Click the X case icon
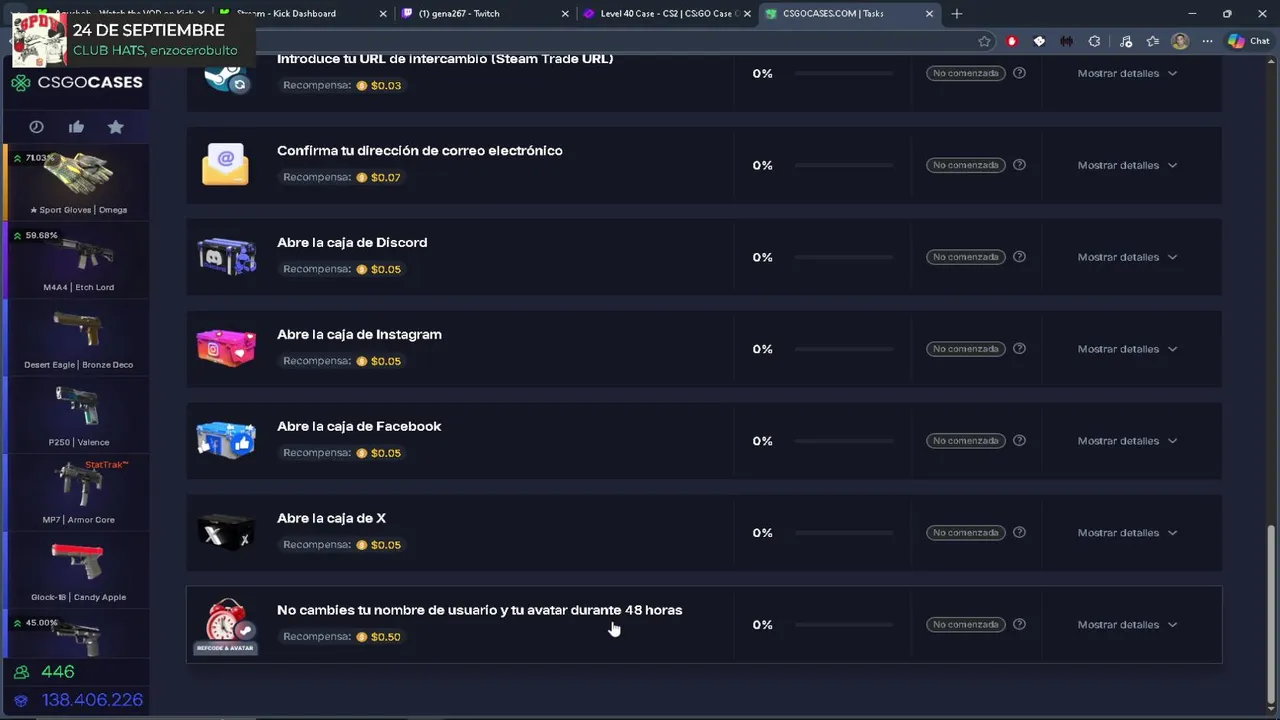Image resolution: width=1280 pixels, height=720 pixels. (x=226, y=533)
